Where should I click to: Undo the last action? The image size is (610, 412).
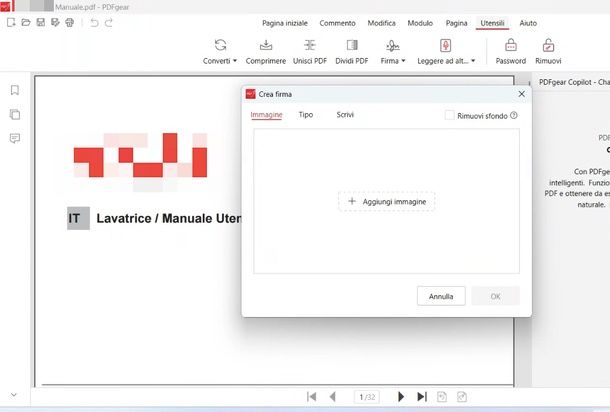[94, 23]
